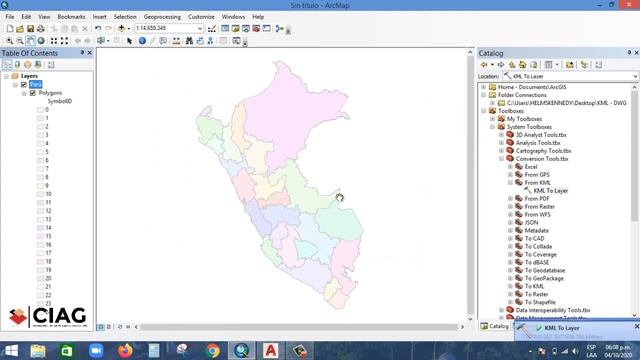Click Connect To Folder in Catalog
This screenshot has width=640, height=360.
click(x=569, y=64)
